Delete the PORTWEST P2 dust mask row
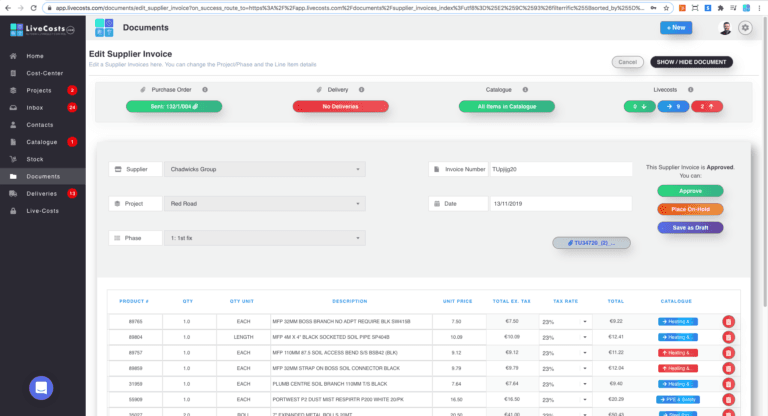This screenshot has height=416, width=768. coord(727,398)
